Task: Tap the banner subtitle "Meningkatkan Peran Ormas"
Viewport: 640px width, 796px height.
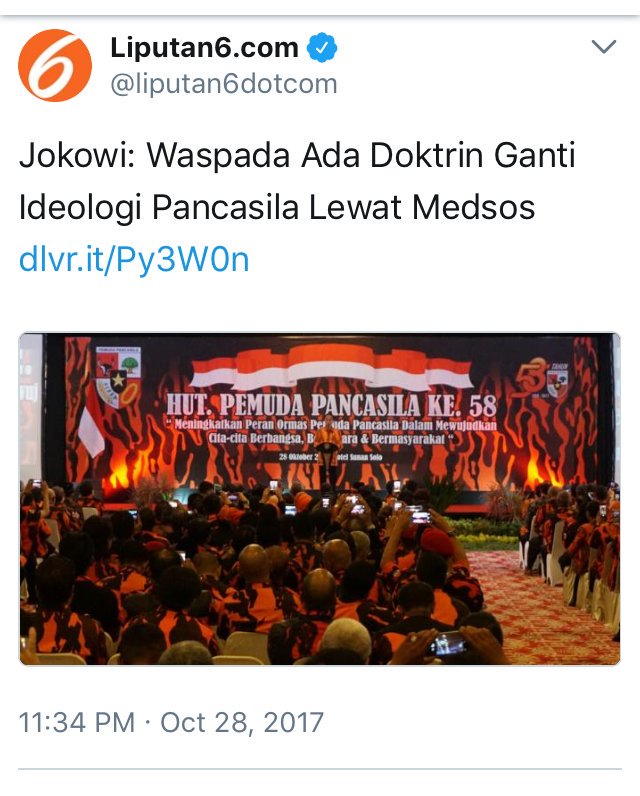Action: pos(240,425)
